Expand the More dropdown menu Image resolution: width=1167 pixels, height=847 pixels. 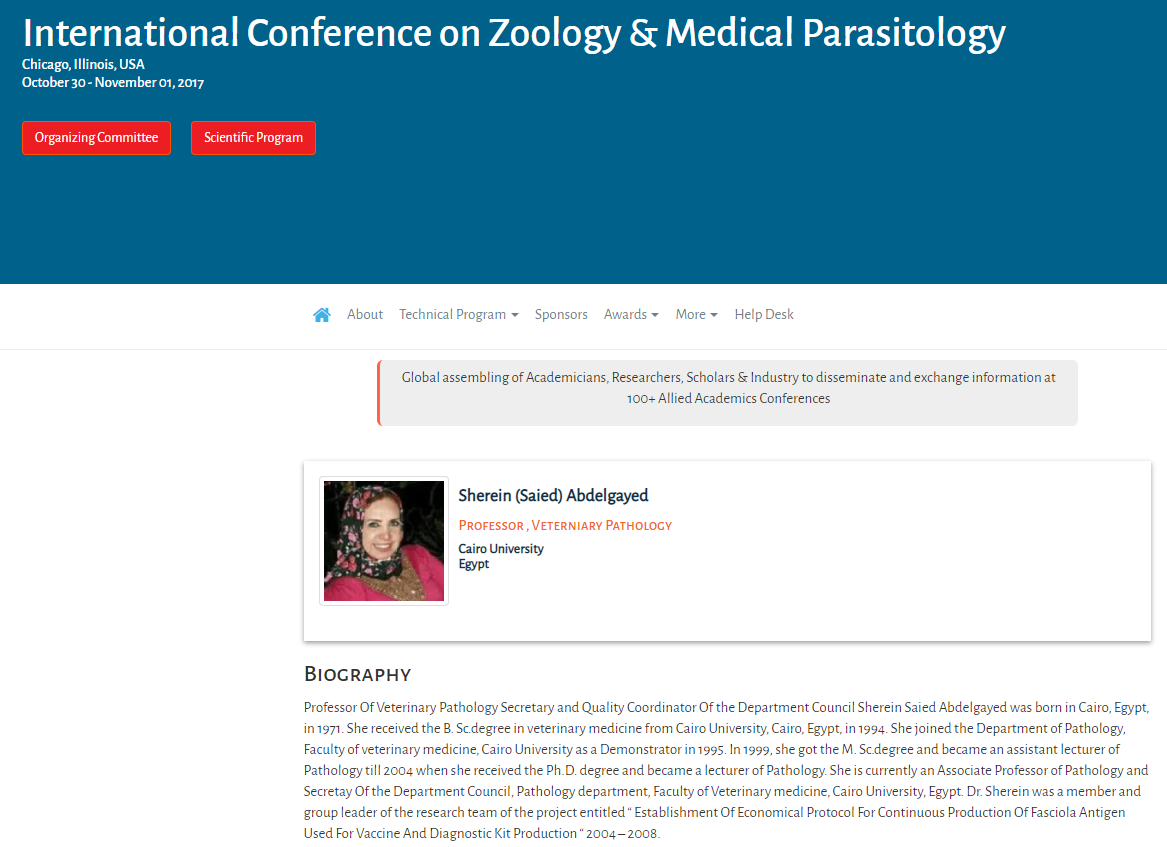pyautogui.click(x=697, y=315)
